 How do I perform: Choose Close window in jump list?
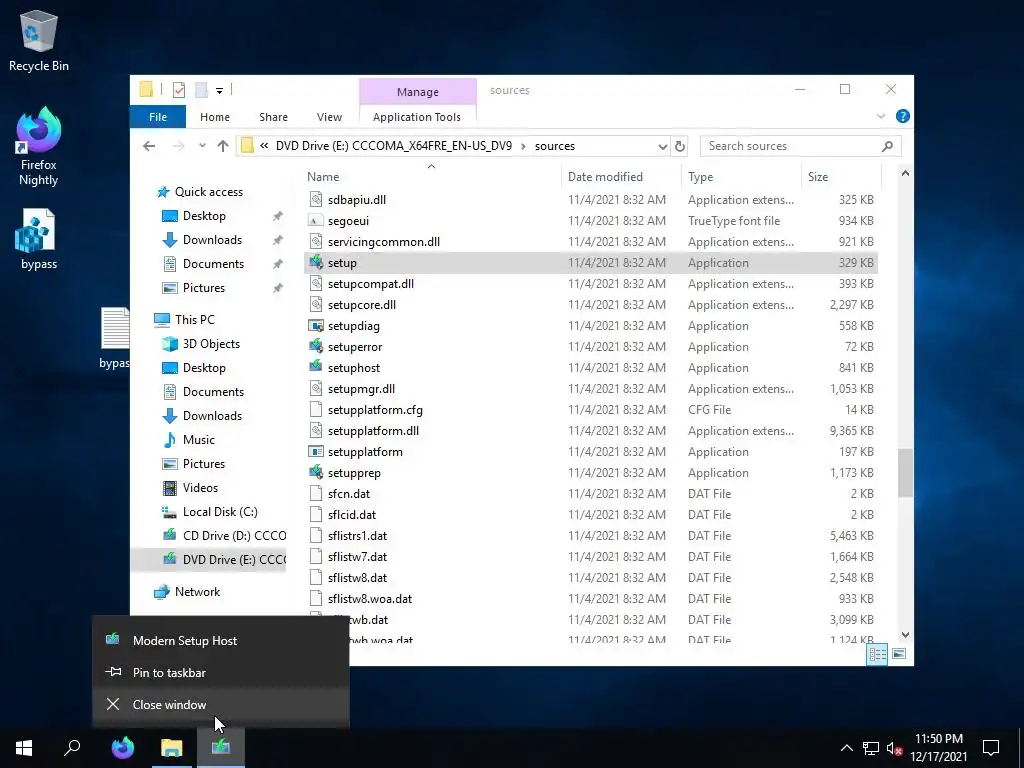tap(221, 705)
